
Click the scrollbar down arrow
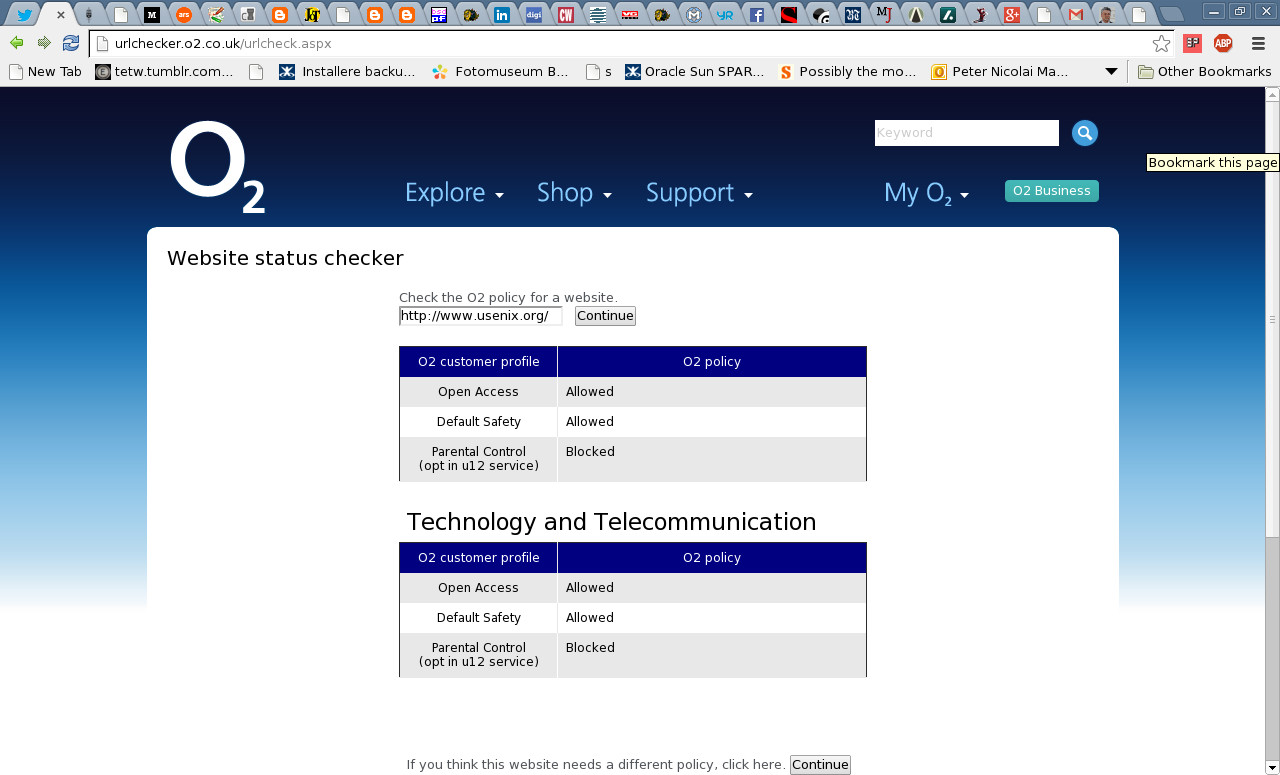pos(1272,767)
